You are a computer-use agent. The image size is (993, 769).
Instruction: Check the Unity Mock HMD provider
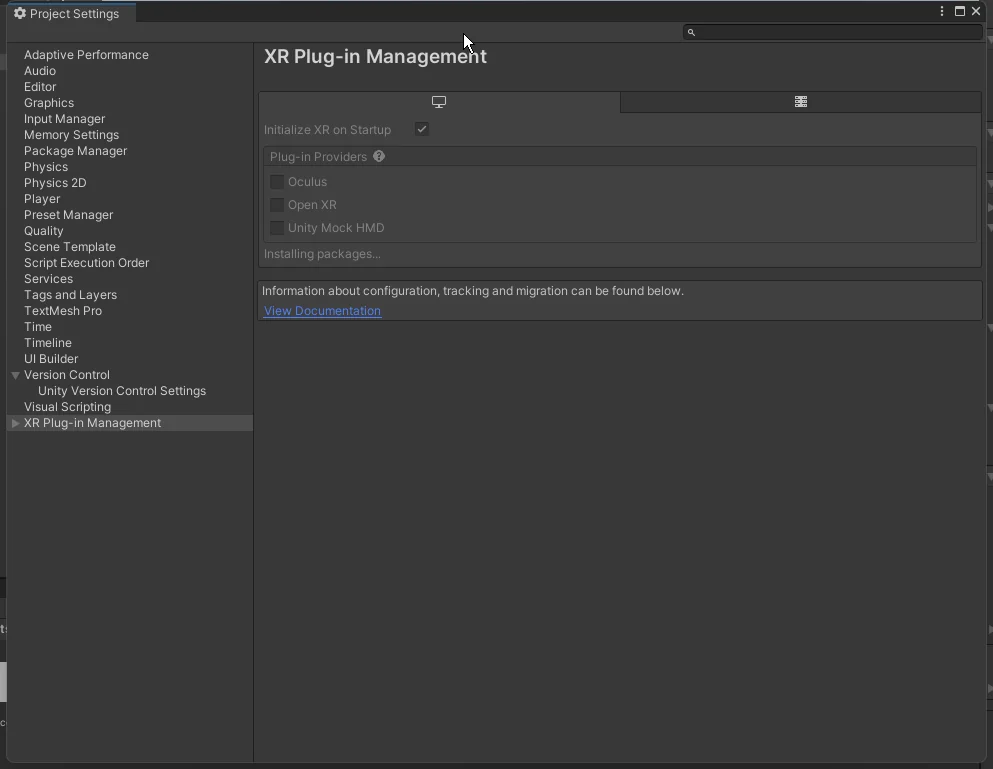point(277,228)
